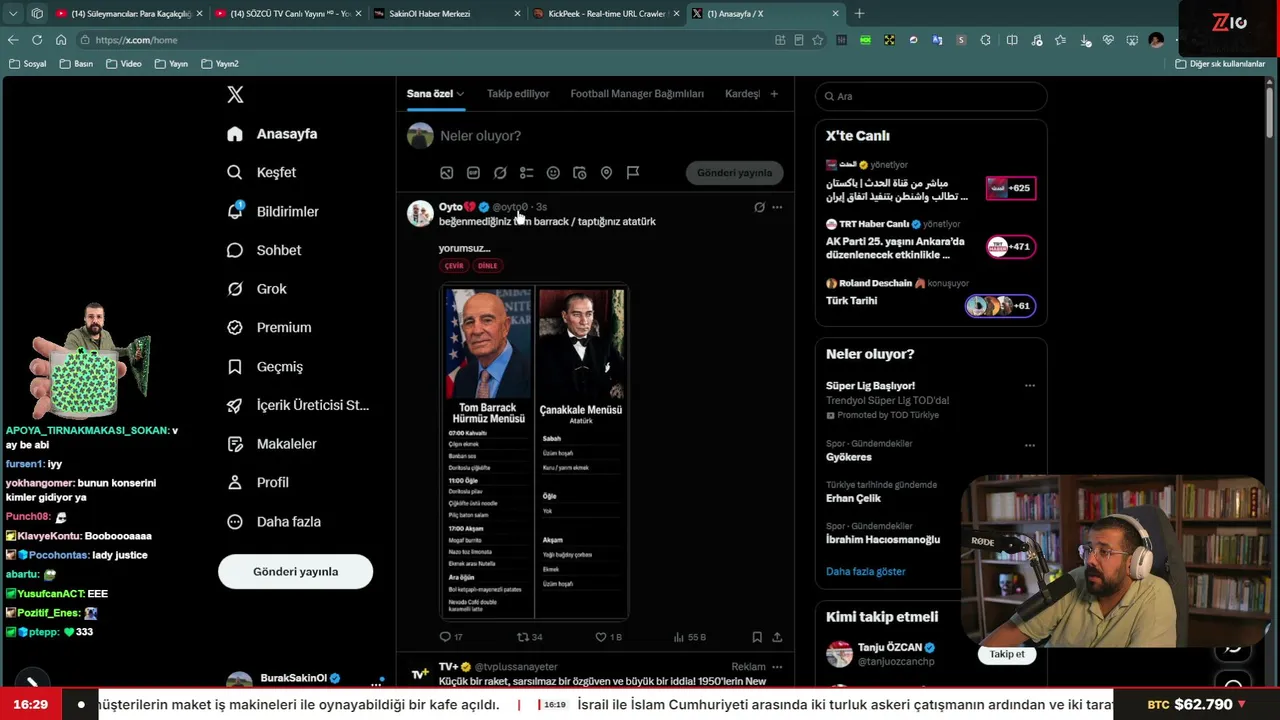1280x720 pixels.
Task: Like Oyto's post
Action: pos(608,637)
